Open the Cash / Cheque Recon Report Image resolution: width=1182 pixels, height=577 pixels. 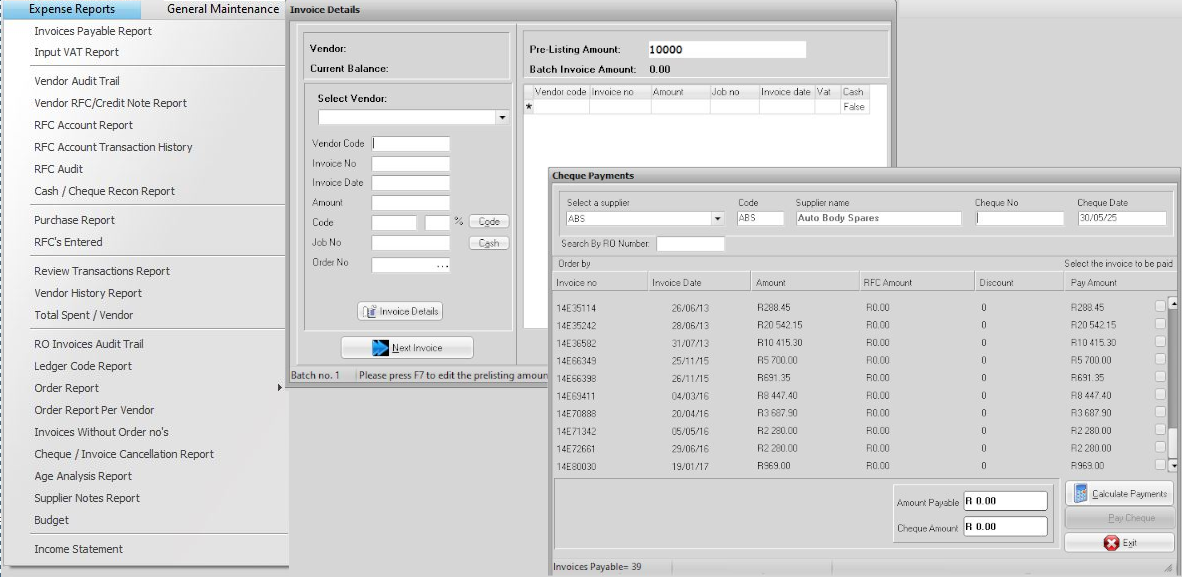point(104,191)
